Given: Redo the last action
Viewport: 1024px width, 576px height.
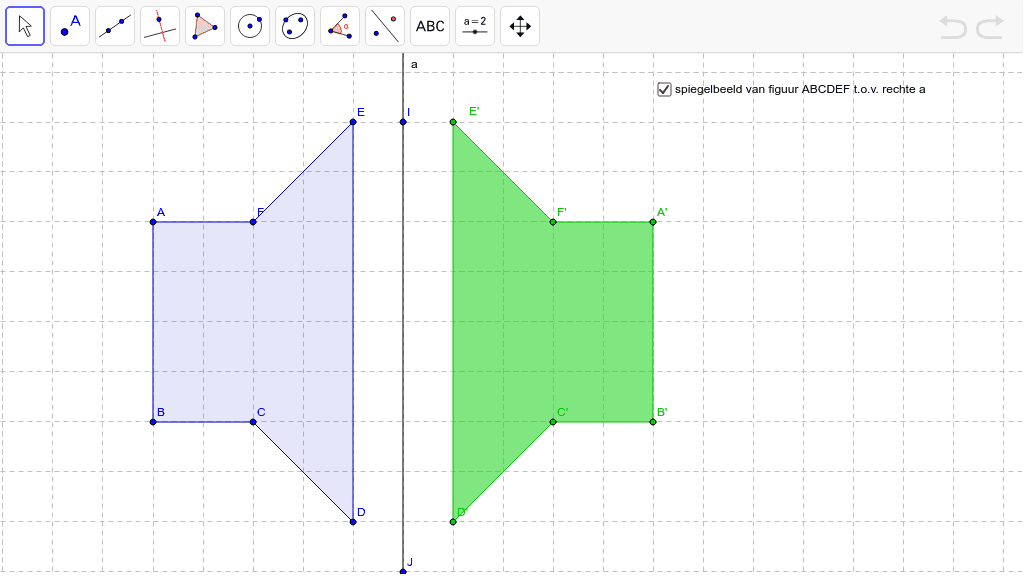Looking at the screenshot, I should (x=990, y=27).
